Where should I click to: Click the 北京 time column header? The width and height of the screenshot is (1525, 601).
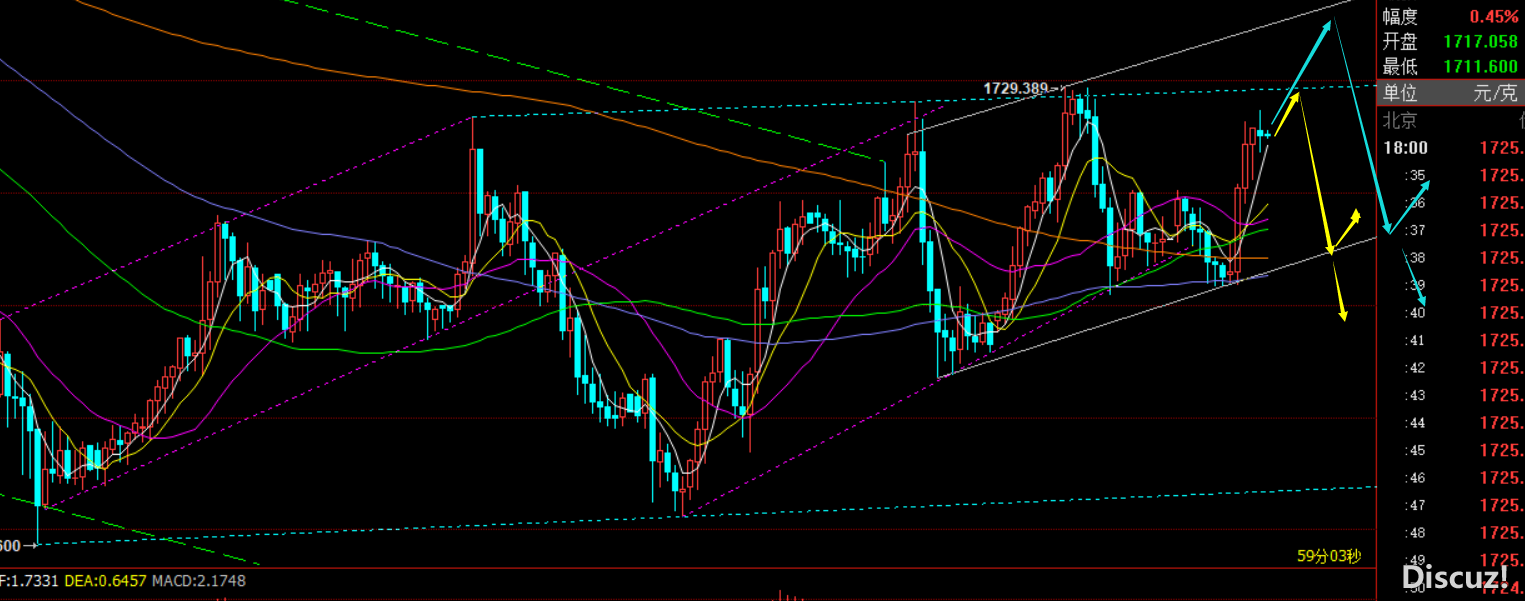(1400, 121)
